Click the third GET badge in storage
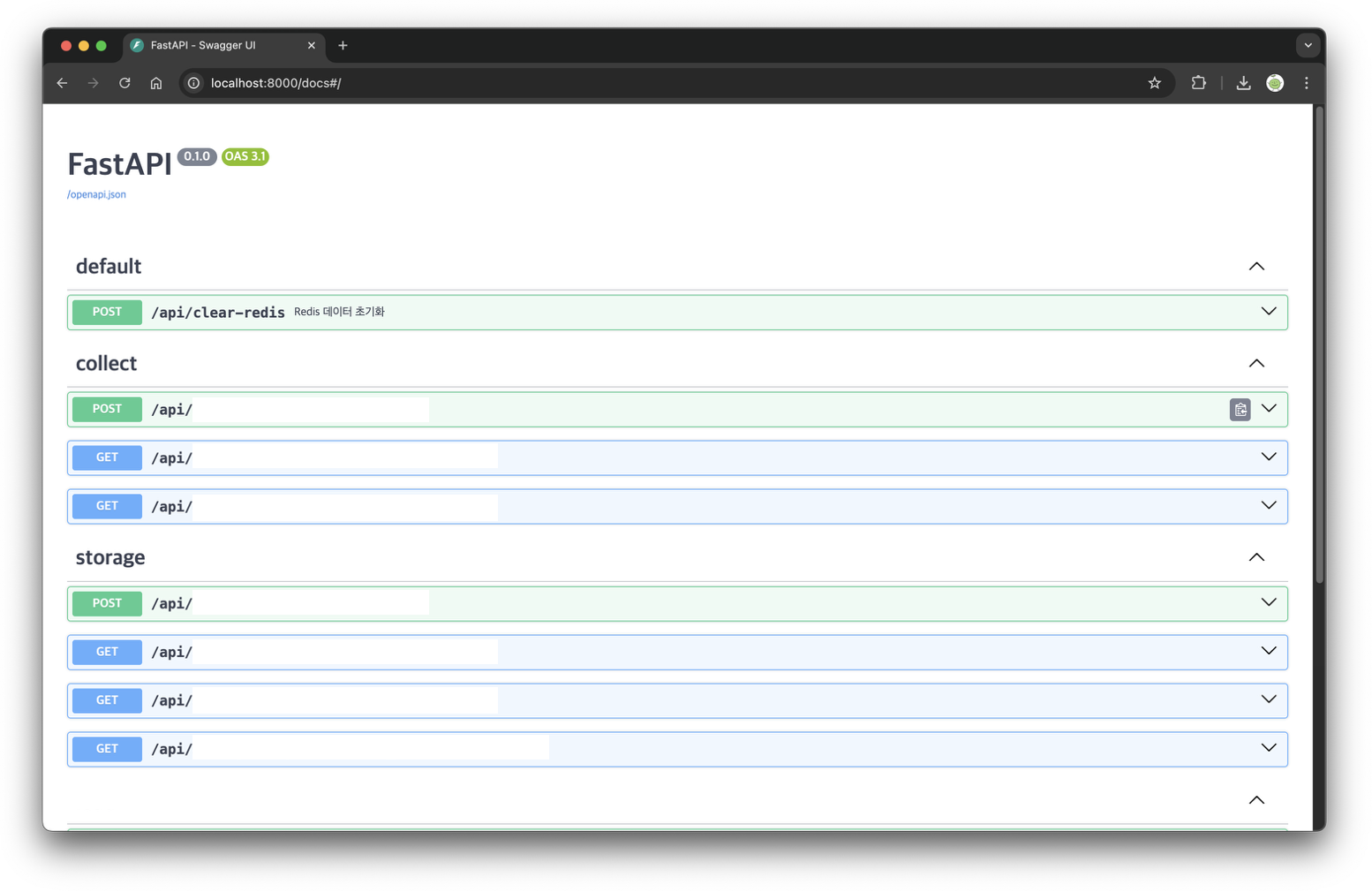The width and height of the screenshot is (1372, 892). pos(107,750)
